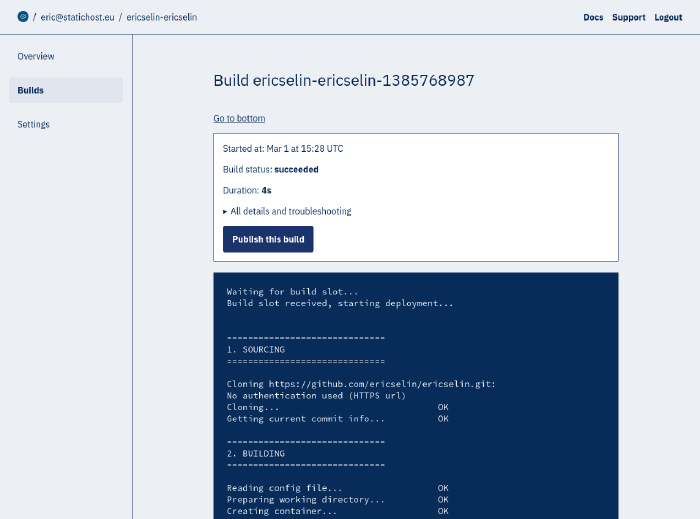The image size is (700, 519).
Task: Click the Duration 4s value
Action: 266,190
